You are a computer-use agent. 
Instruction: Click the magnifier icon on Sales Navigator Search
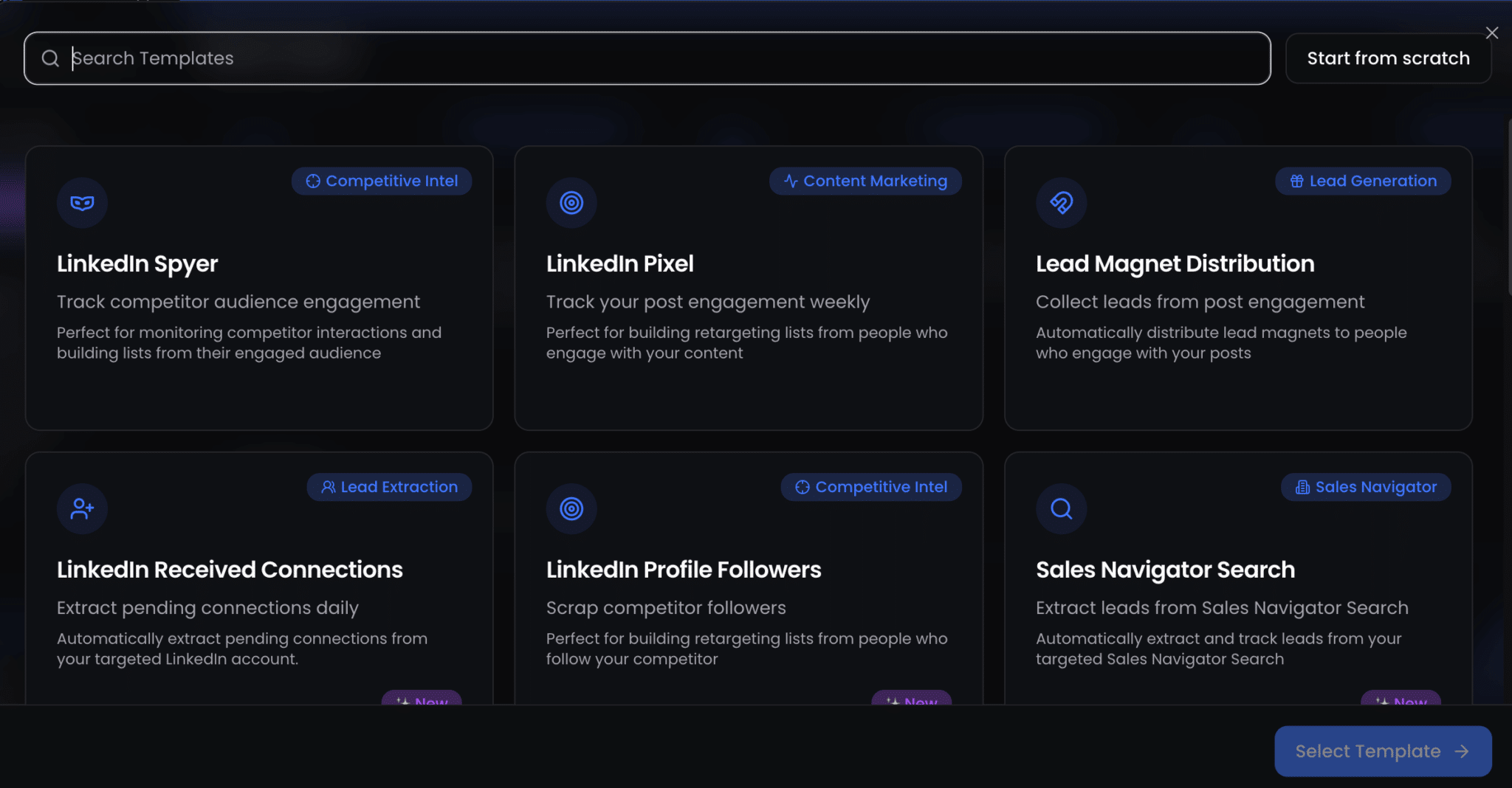1061,509
